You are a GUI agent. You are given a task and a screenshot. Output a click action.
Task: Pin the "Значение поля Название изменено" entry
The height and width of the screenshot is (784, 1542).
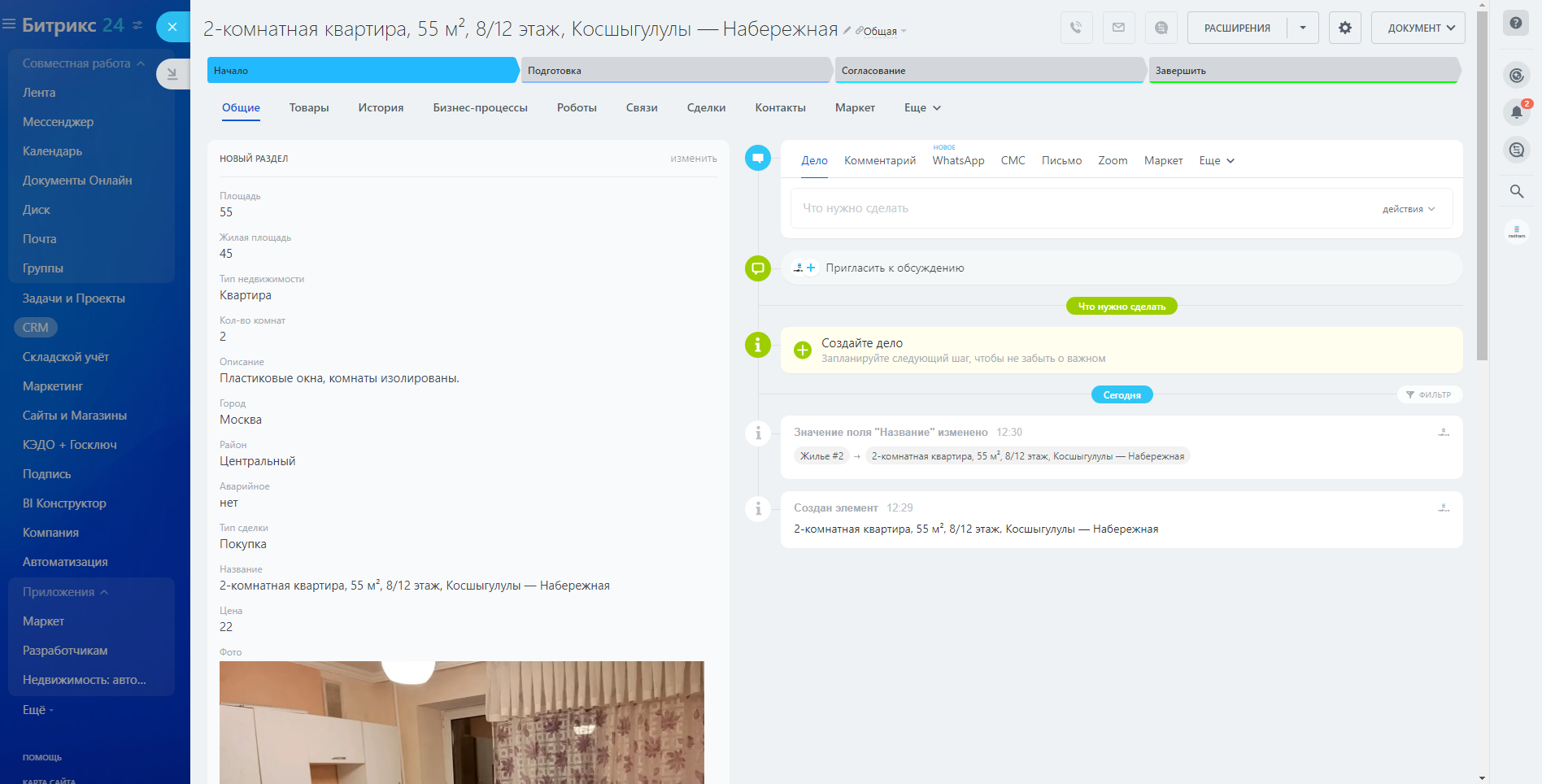click(x=1444, y=432)
